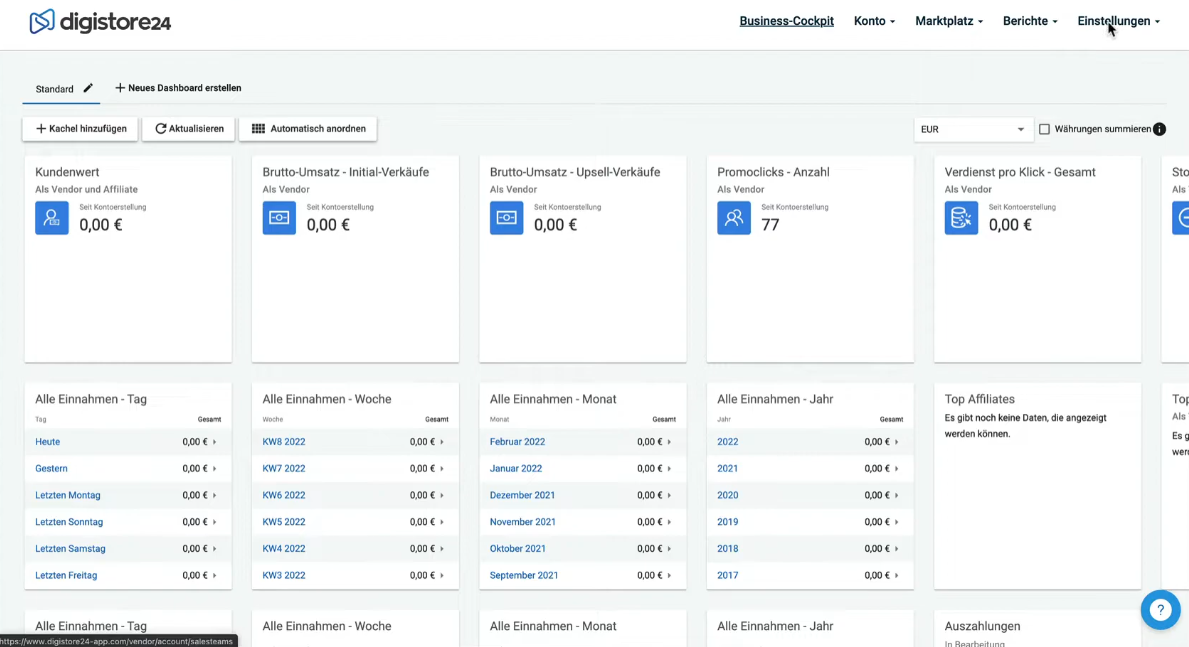Create a new dashboard

178,88
